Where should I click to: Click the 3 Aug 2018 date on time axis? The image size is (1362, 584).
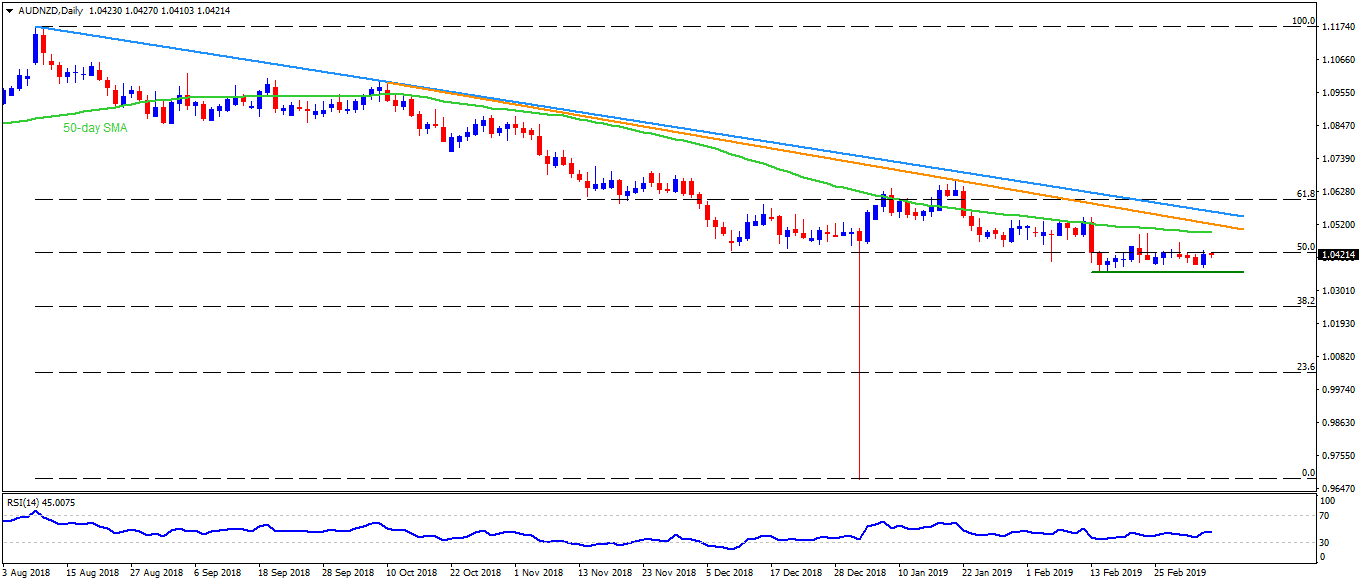pyautogui.click(x=29, y=575)
